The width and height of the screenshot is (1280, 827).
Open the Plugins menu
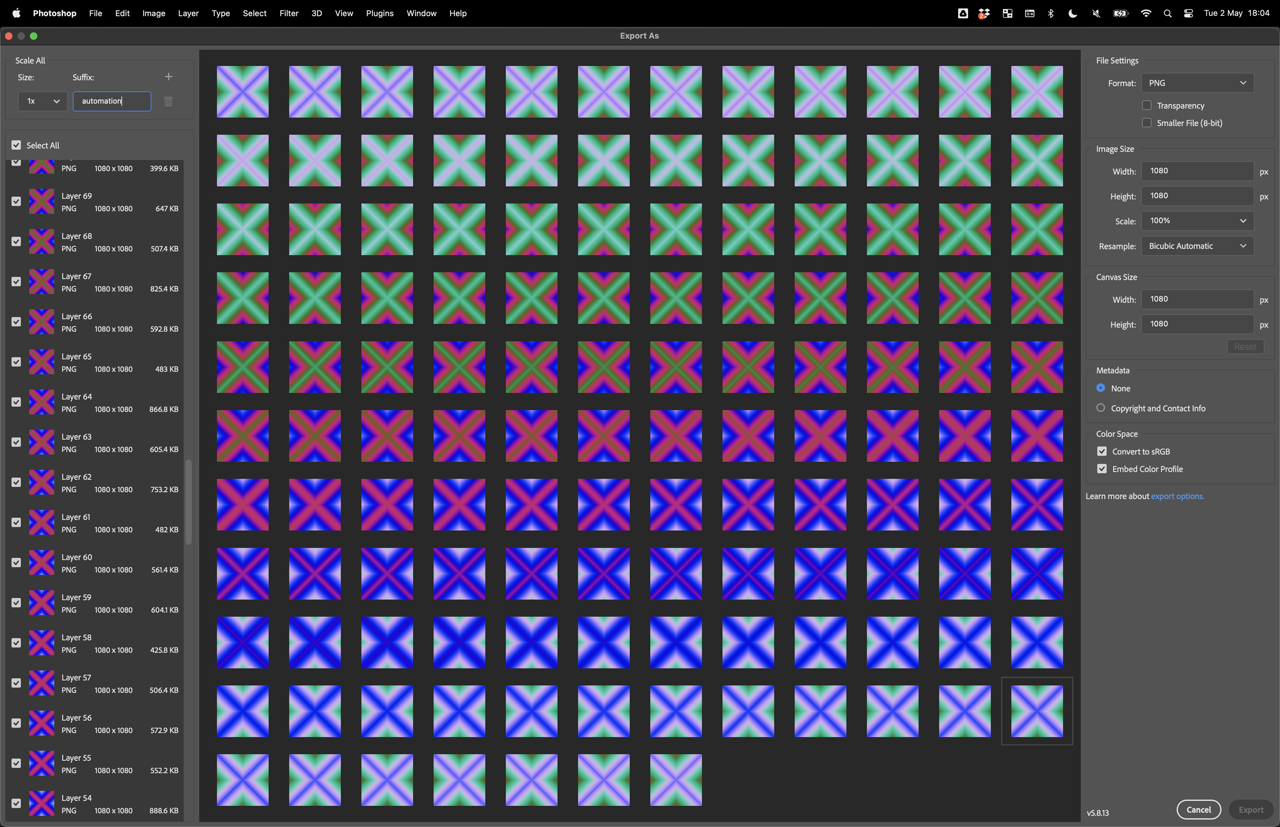click(x=379, y=14)
